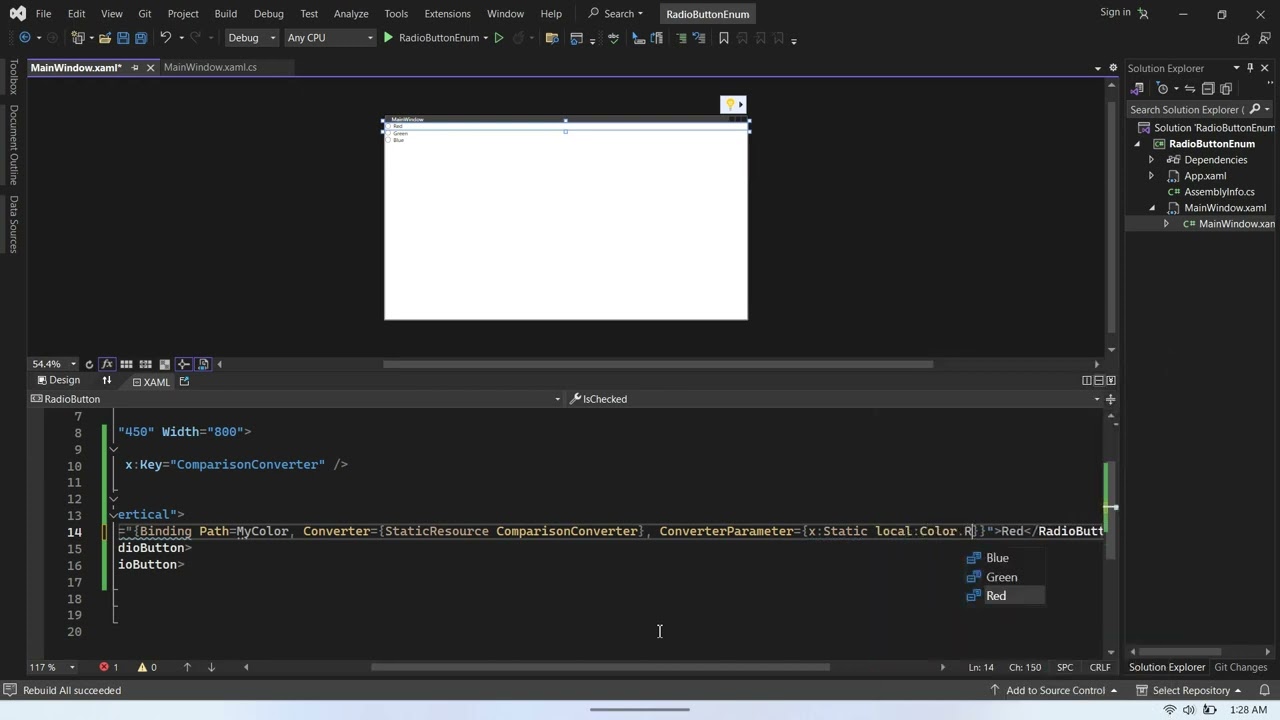This screenshot has width=1280, height=720.
Task: Click Sign in link
Action: coord(1115,12)
